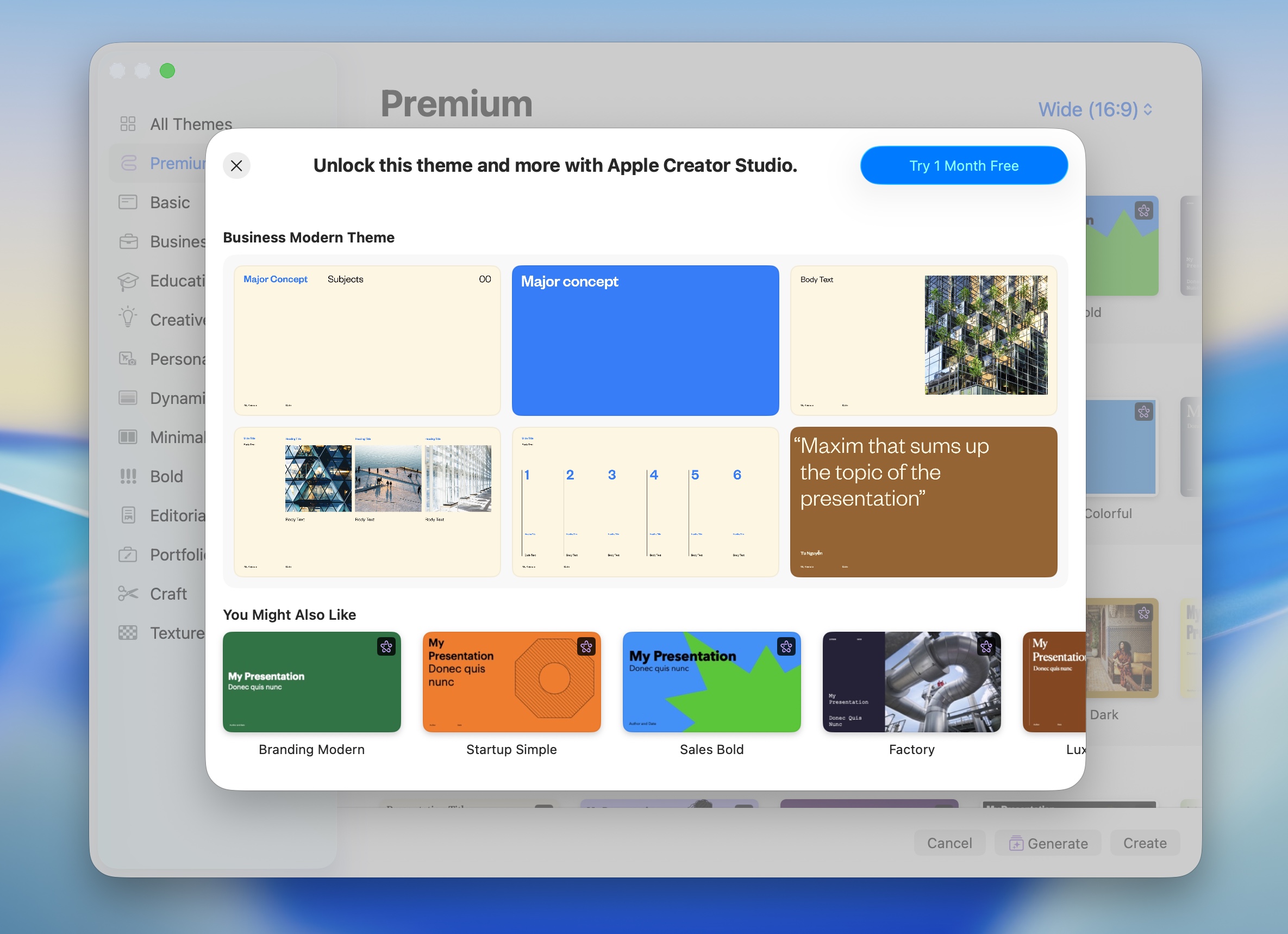Open the Wide (16:9) aspect ratio dropdown

1095,109
